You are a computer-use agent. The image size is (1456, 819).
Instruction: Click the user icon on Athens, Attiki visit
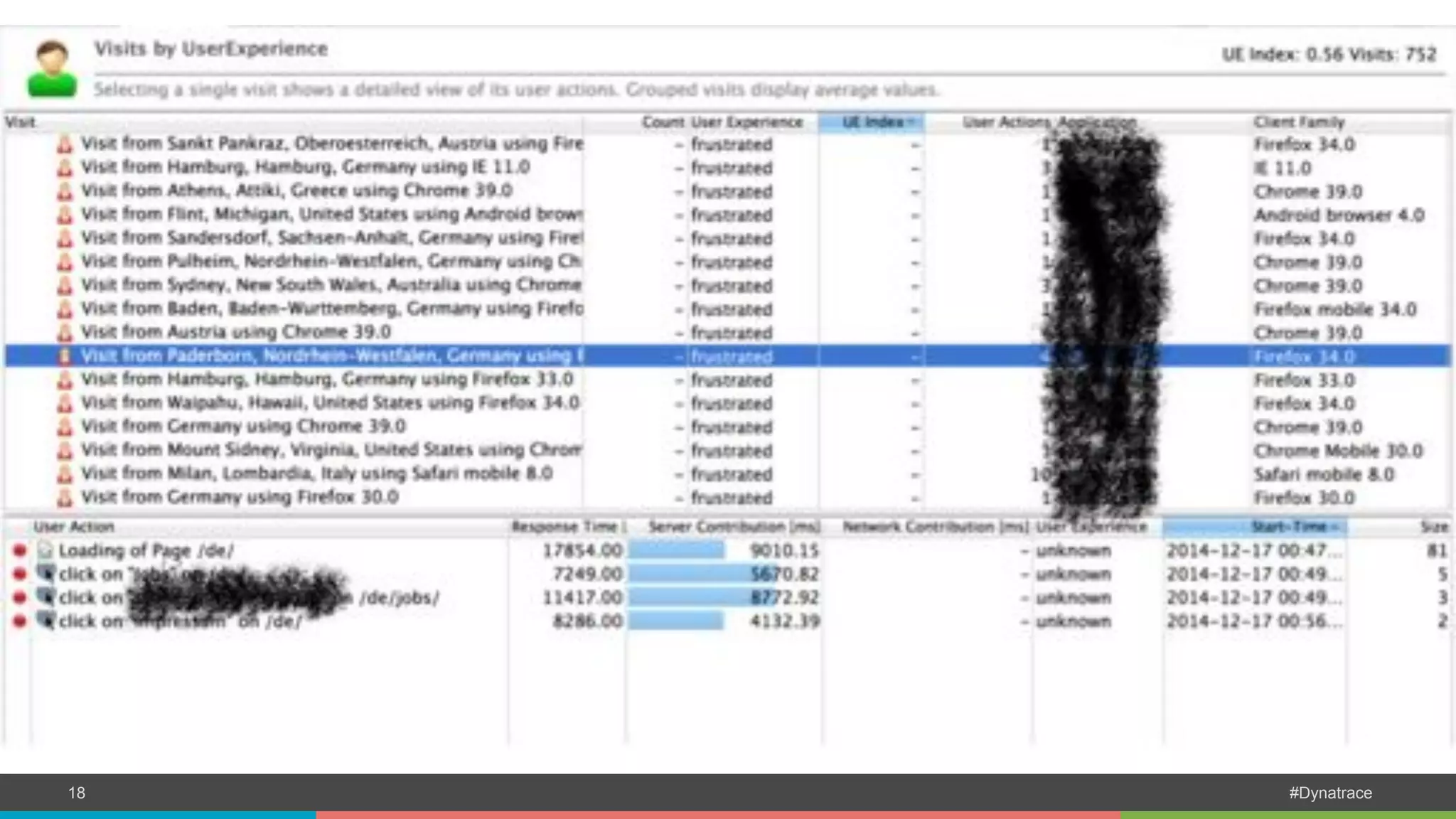coord(65,191)
